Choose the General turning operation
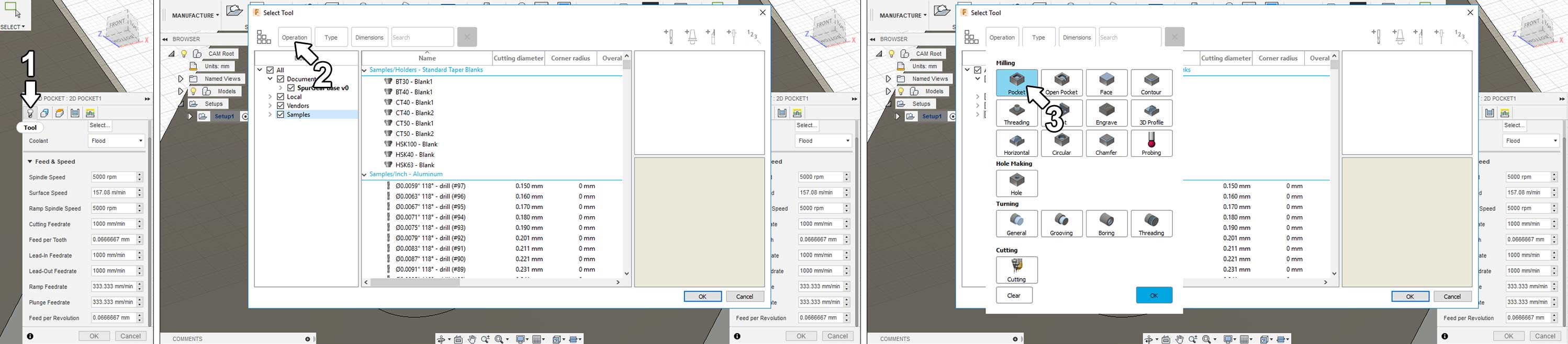Viewport: 1568px width, 344px height. click(1016, 224)
